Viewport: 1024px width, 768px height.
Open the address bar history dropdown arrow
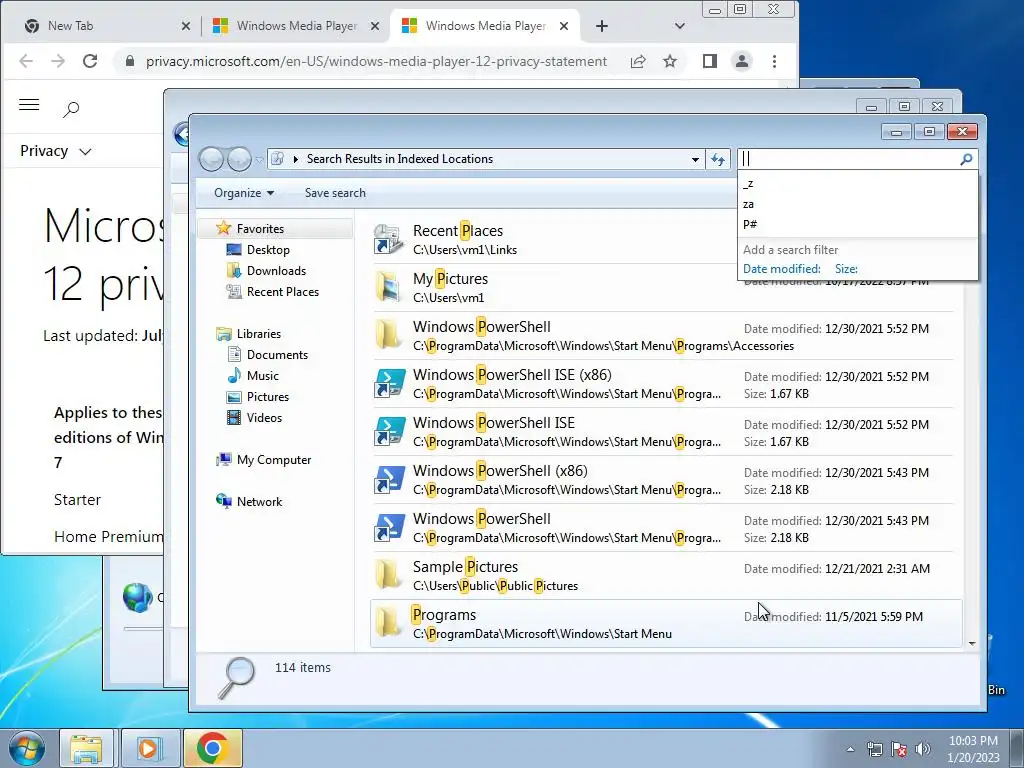695,159
